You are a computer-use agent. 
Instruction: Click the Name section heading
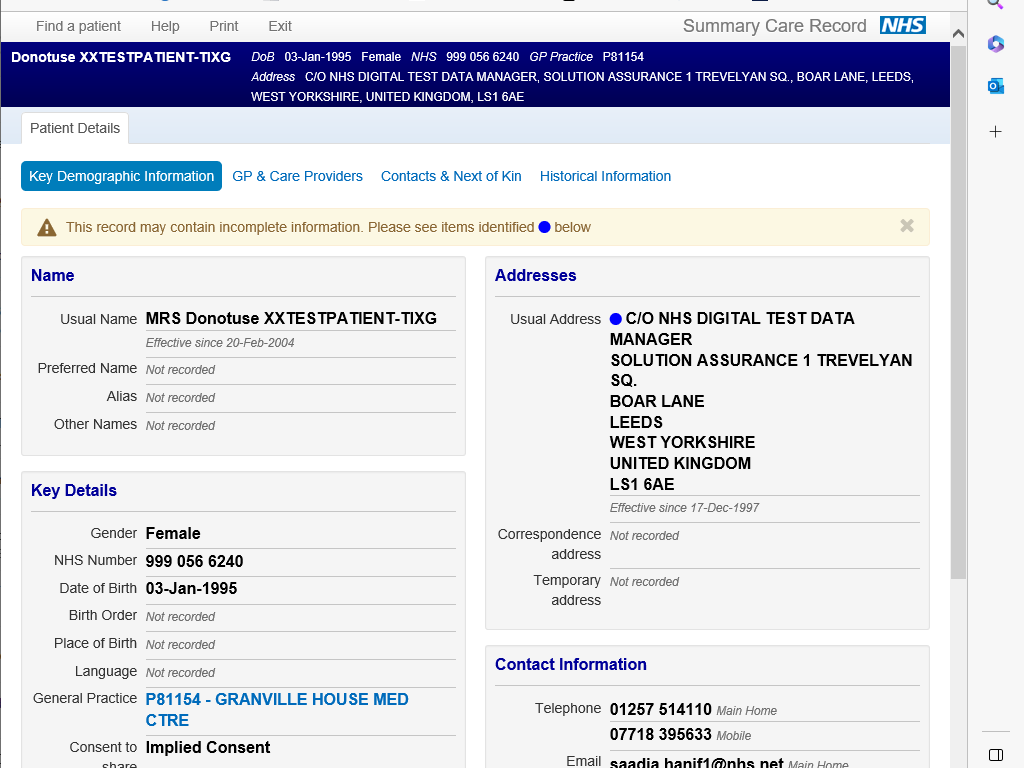tap(53, 276)
